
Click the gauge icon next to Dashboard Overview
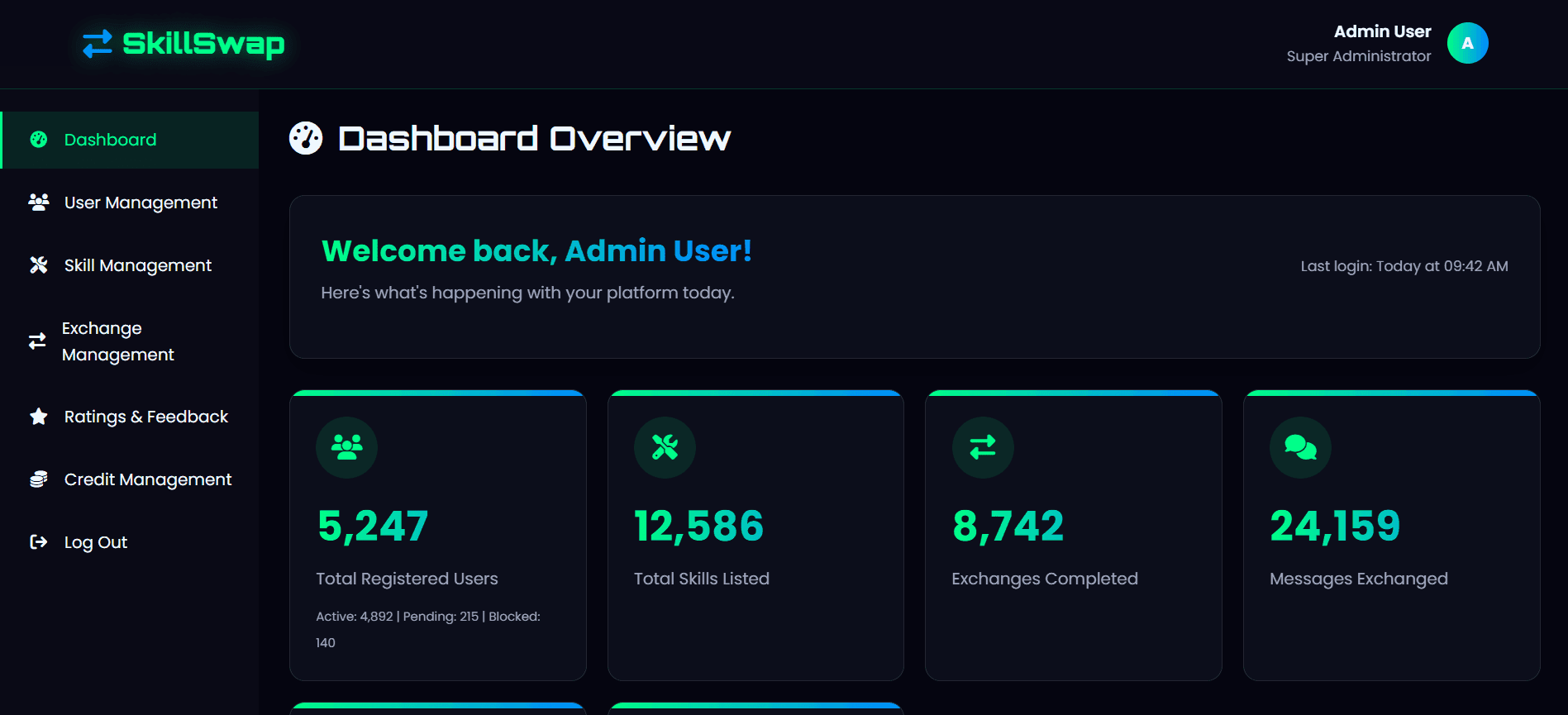coord(306,138)
